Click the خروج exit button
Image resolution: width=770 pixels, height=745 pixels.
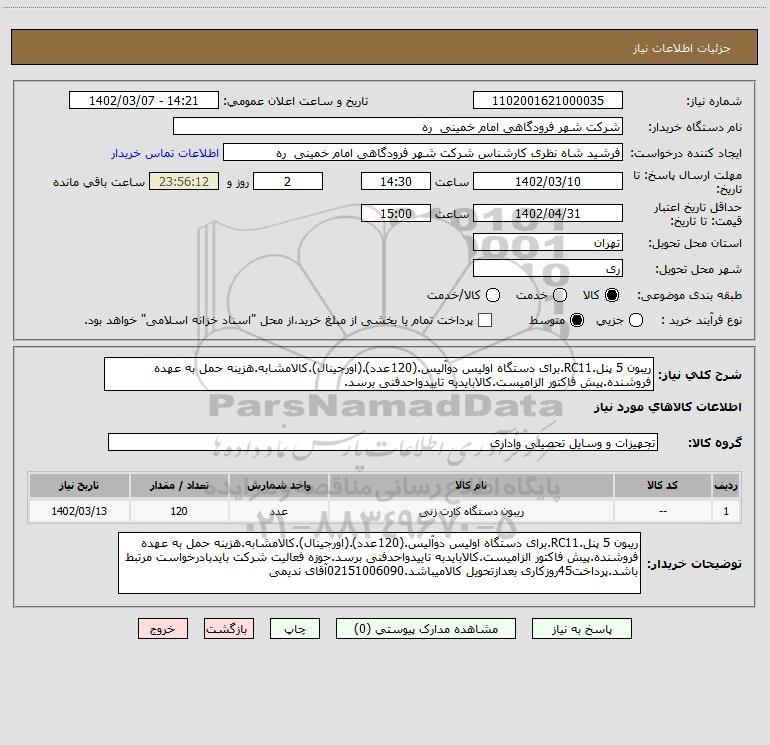pos(163,629)
